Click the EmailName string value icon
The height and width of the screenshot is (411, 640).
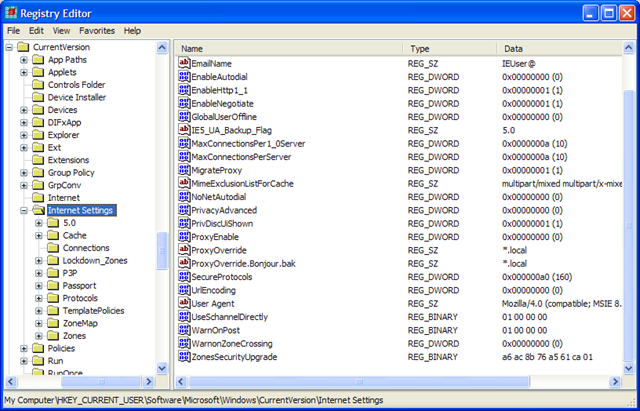coord(184,63)
